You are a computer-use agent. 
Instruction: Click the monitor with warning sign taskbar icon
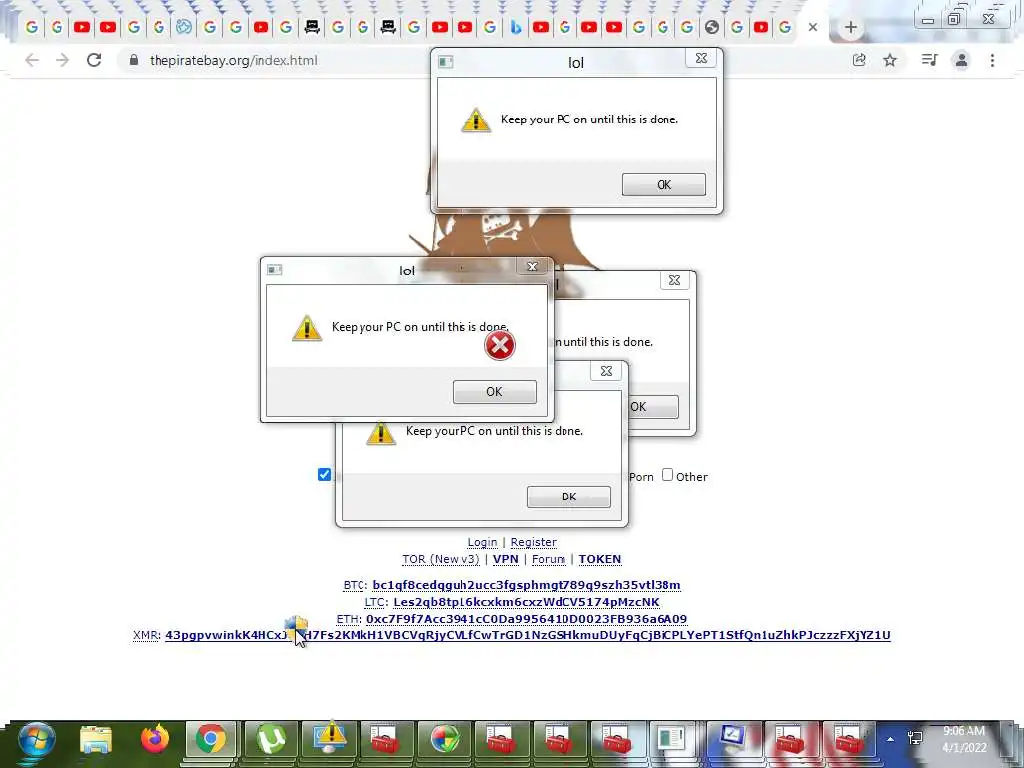[329, 738]
